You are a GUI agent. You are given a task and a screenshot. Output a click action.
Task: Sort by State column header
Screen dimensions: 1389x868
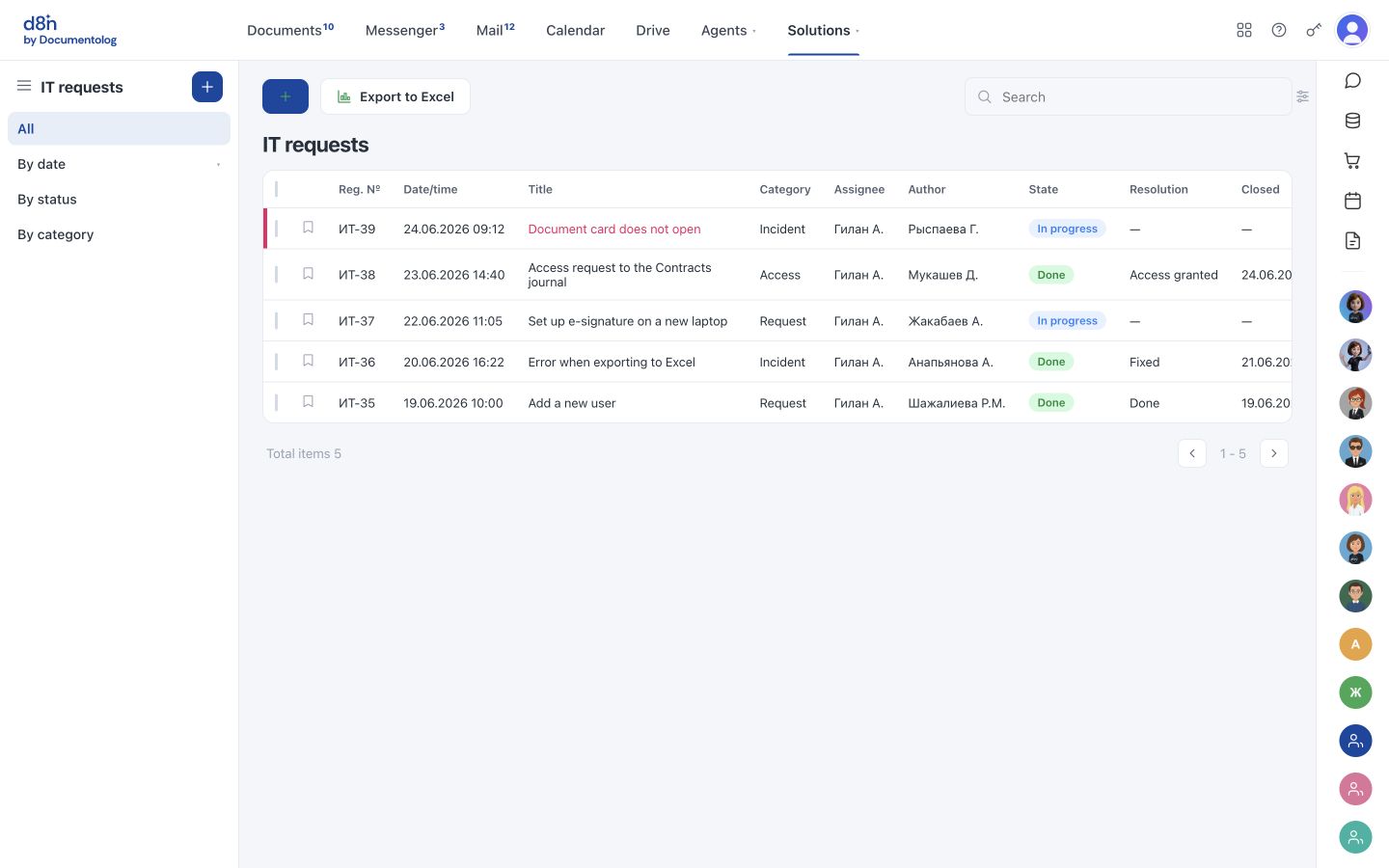tap(1044, 189)
